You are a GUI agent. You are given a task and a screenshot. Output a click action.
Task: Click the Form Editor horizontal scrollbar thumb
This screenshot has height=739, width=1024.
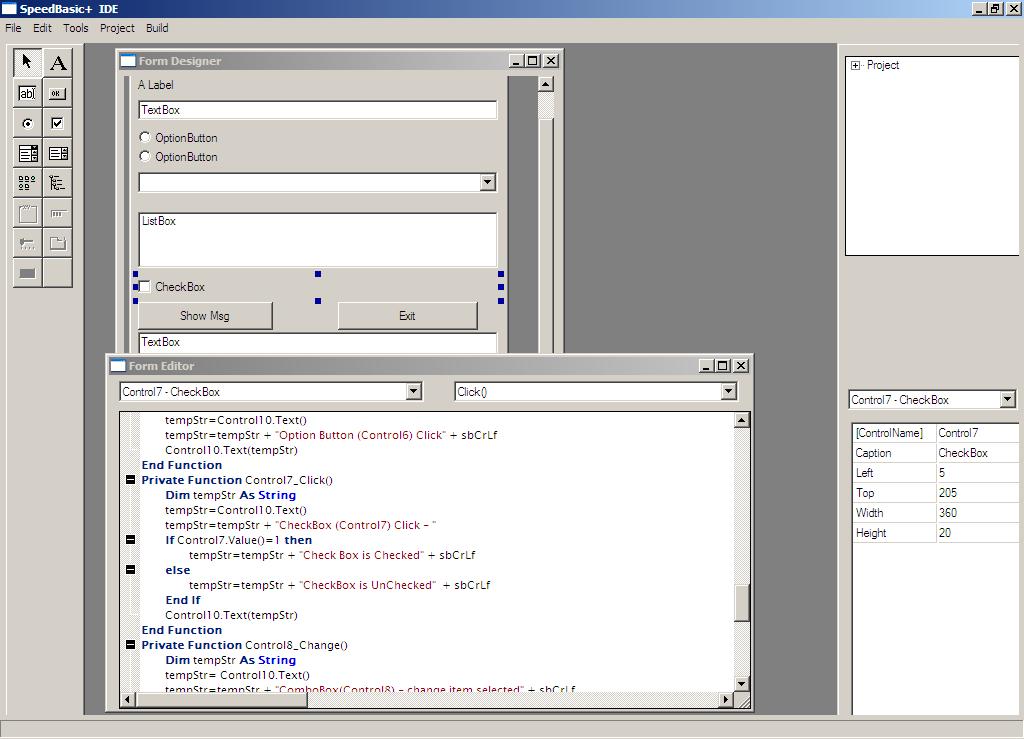point(221,700)
